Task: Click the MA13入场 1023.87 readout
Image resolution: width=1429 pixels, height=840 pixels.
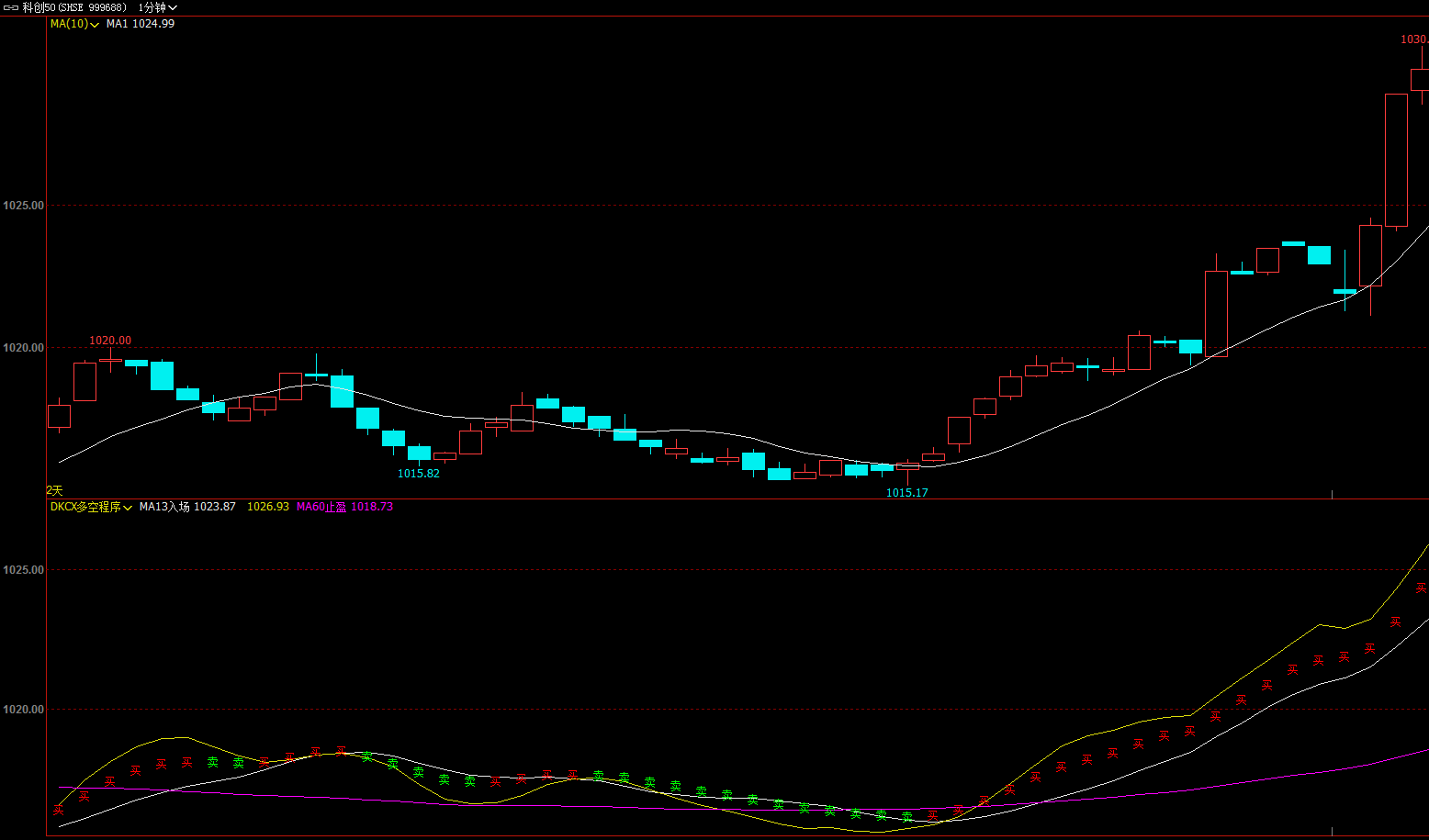Action: pos(187,507)
